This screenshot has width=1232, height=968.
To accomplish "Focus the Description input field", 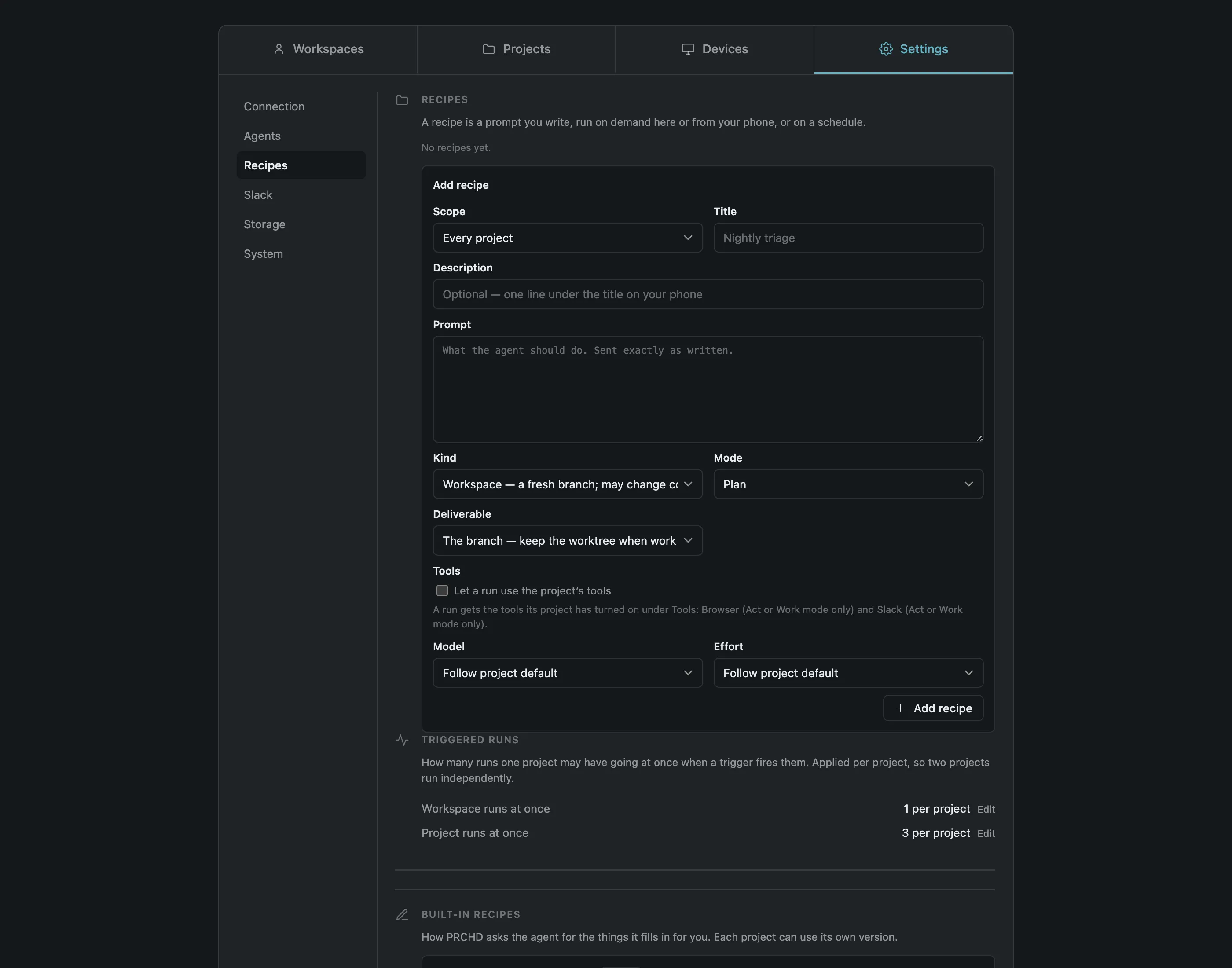I will coord(708,294).
